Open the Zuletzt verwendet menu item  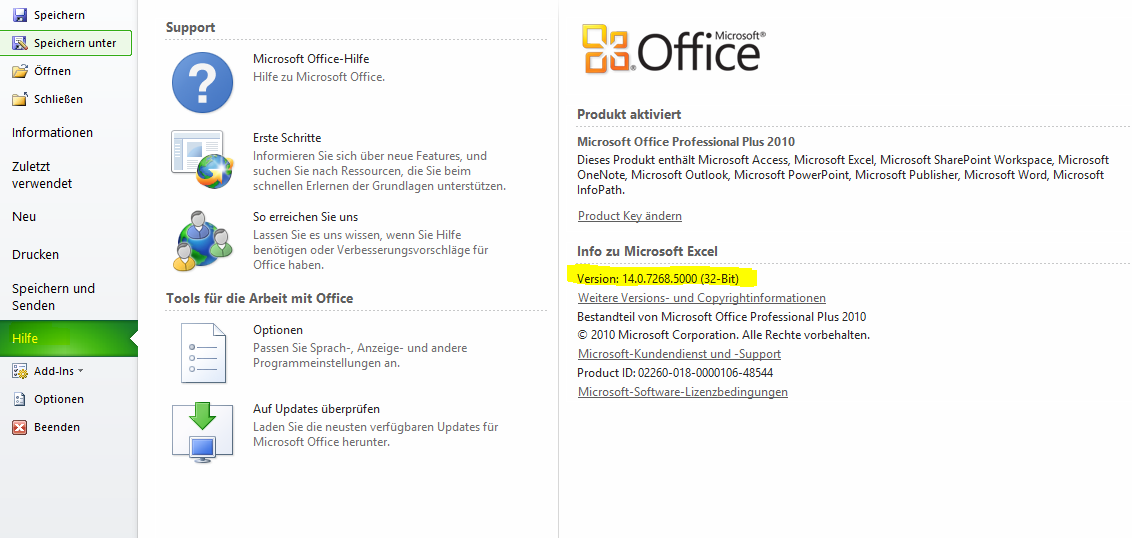(x=42, y=175)
